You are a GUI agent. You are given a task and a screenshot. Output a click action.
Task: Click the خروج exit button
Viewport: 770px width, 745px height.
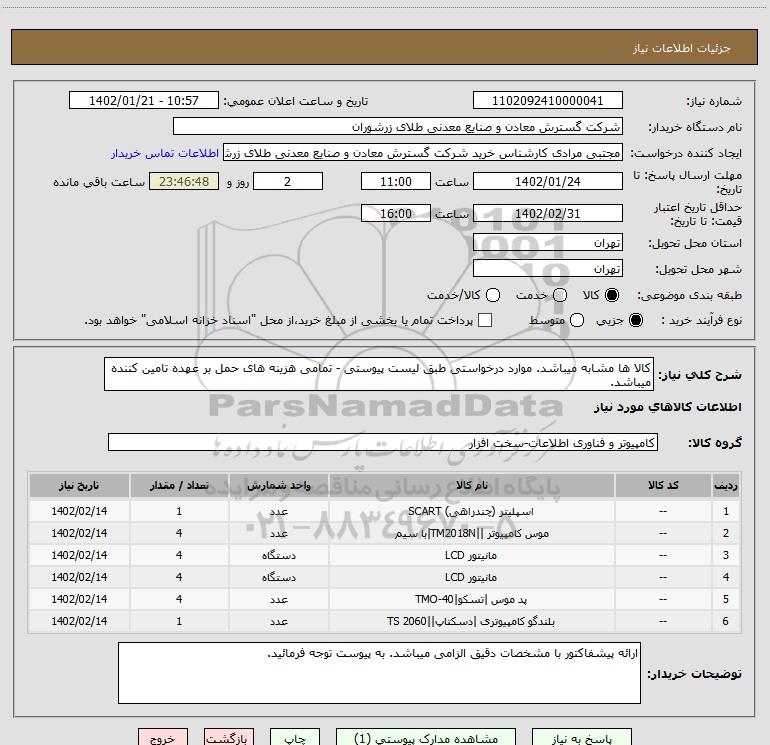click(x=163, y=739)
